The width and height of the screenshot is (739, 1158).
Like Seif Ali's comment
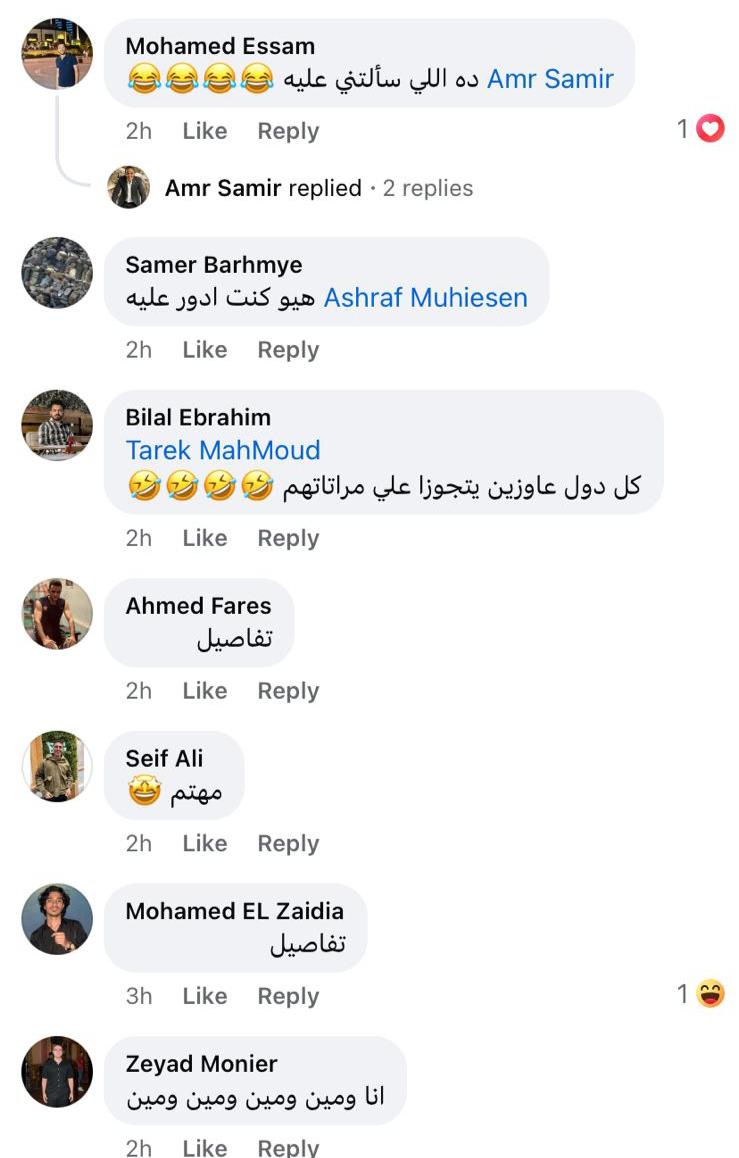[204, 844]
